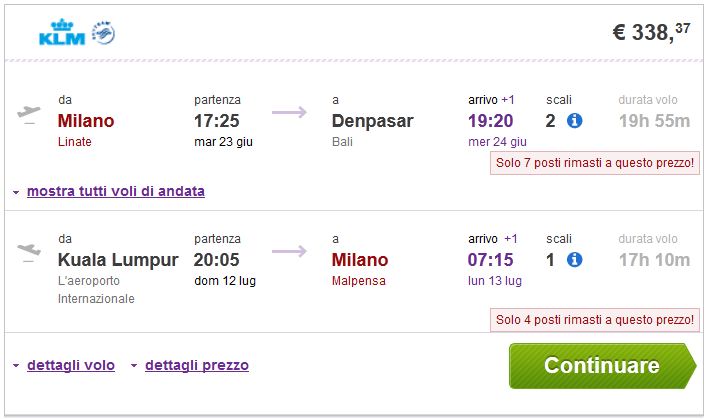Click the 17:25 departure time
The image size is (707, 419).
(217, 121)
